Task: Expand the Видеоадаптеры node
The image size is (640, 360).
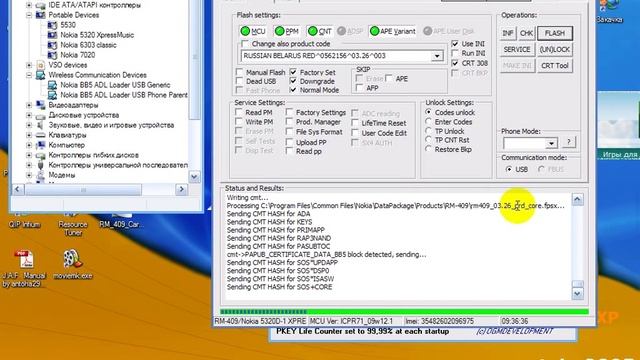Action: coord(29,105)
